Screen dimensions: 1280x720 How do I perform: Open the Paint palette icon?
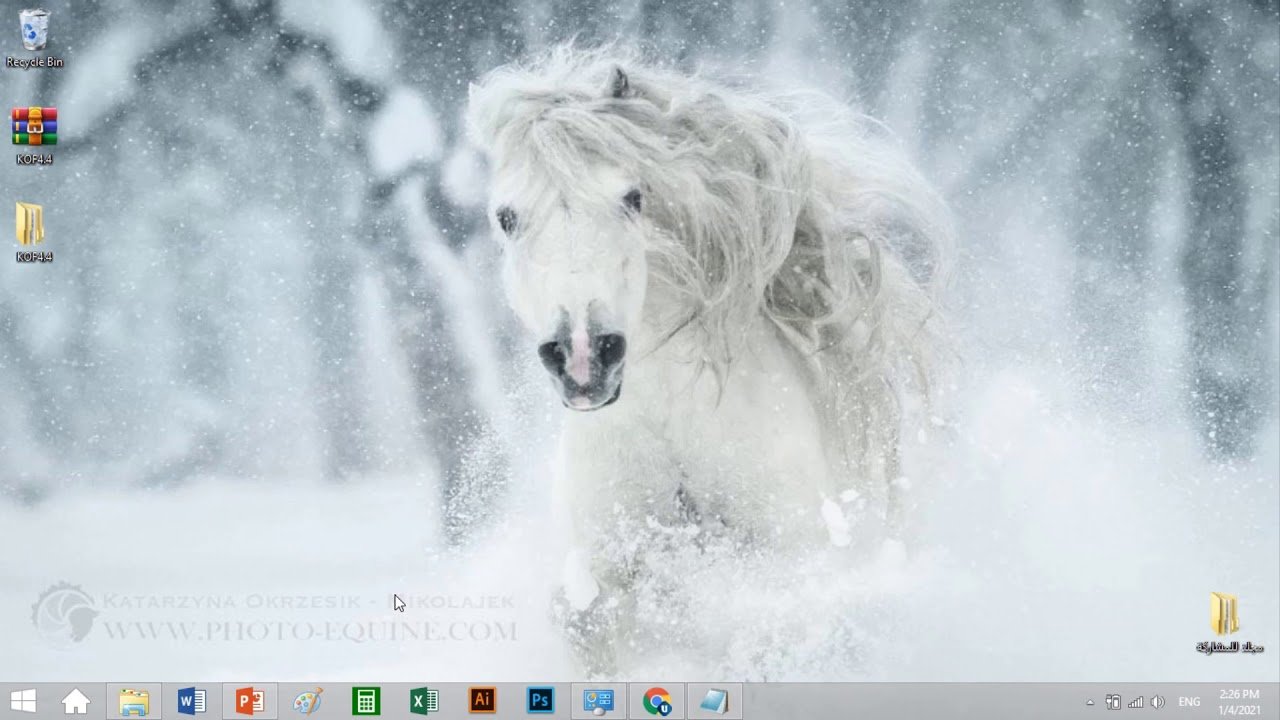click(x=308, y=701)
